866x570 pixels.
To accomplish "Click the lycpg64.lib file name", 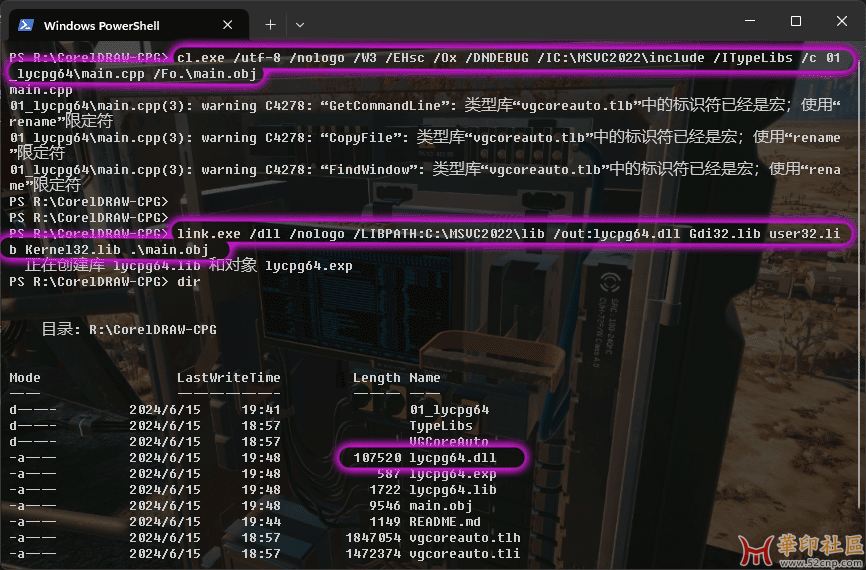I will click(x=452, y=490).
